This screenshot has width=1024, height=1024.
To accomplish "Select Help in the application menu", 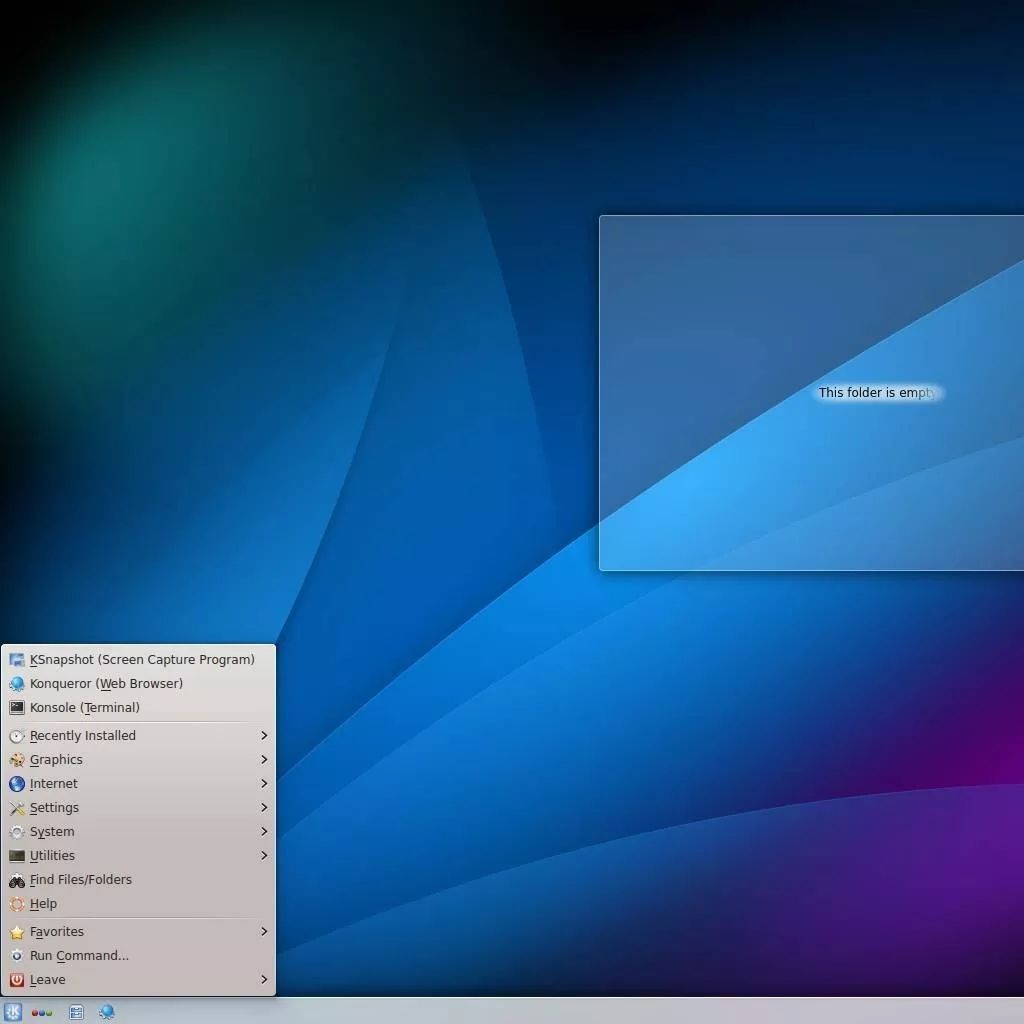I will pyautogui.click(x=43, y=904).
